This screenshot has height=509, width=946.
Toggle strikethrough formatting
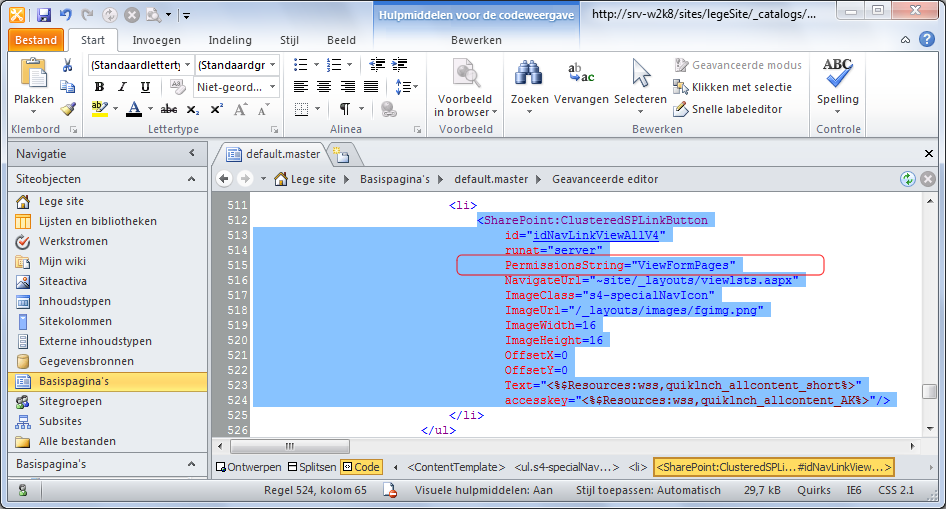point(169,109)
